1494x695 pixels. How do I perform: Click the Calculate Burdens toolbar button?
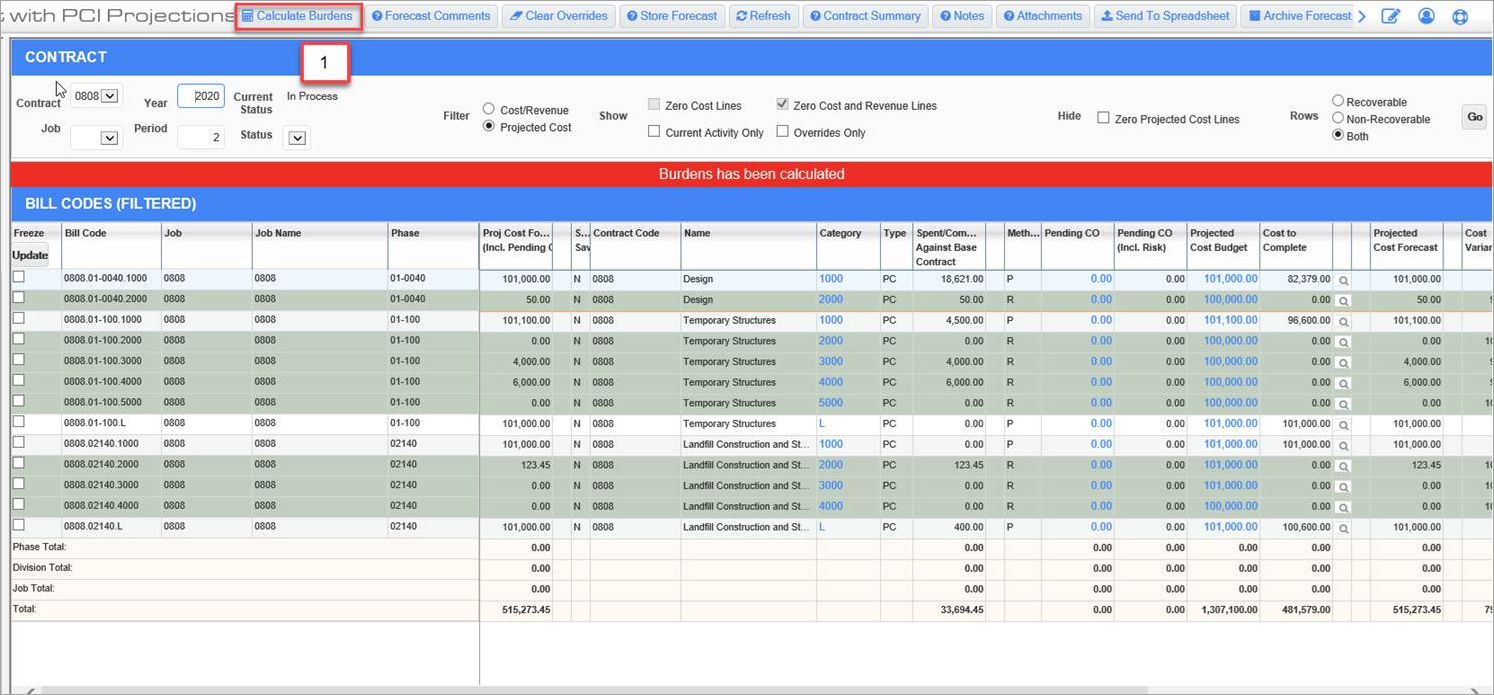pyautogui.click(x=298, y=16)
